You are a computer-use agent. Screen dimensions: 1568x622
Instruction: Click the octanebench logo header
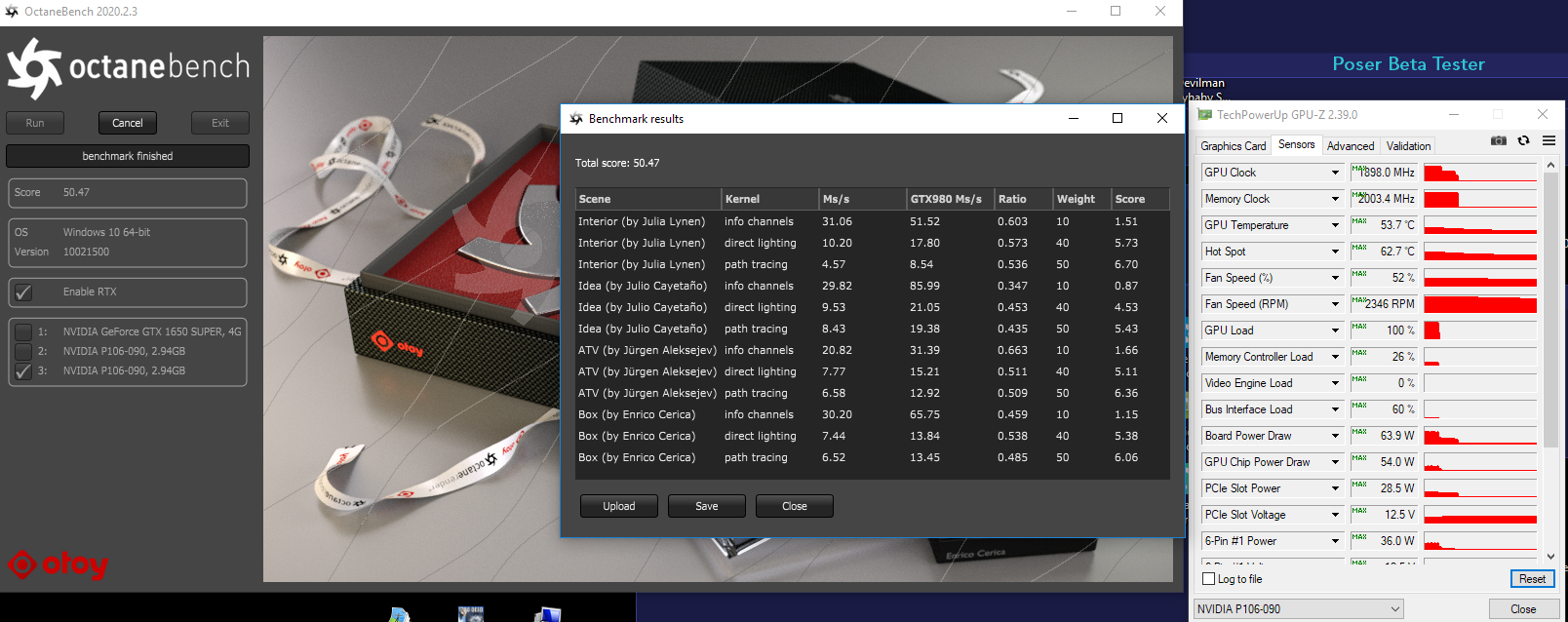point(128,68)
